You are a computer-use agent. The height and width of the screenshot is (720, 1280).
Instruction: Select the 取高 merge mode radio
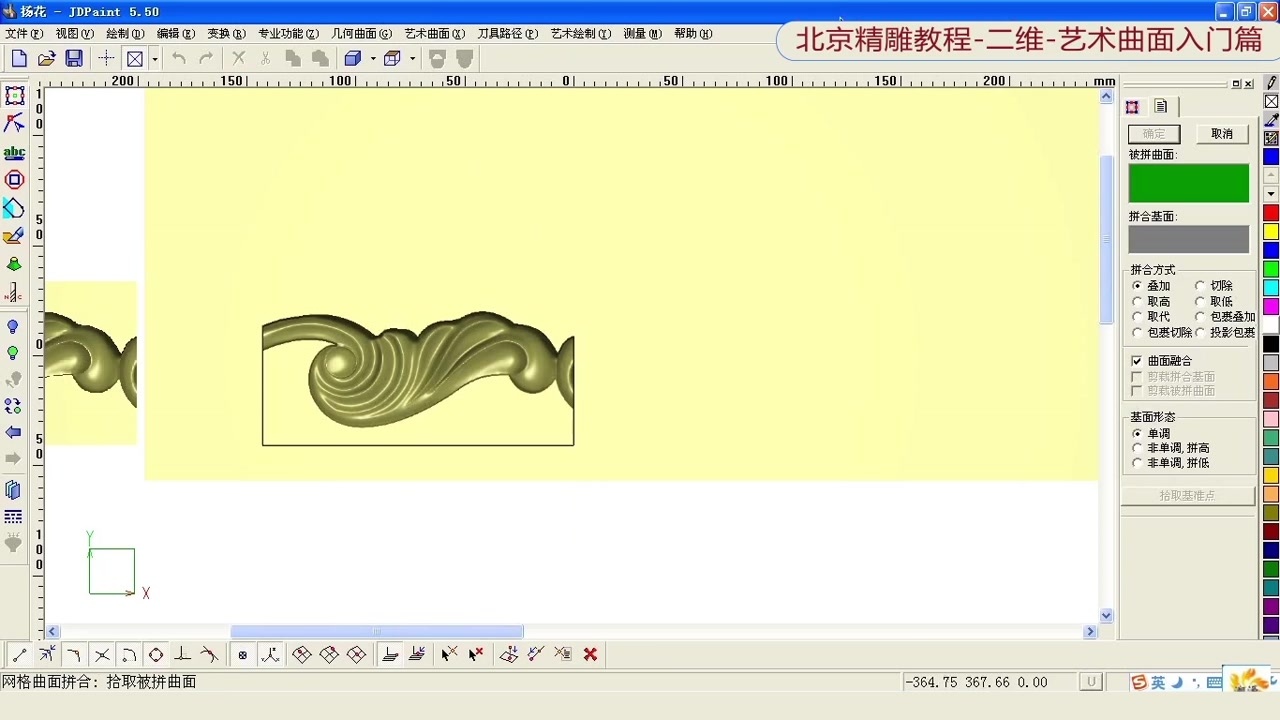coord(1137,301)
